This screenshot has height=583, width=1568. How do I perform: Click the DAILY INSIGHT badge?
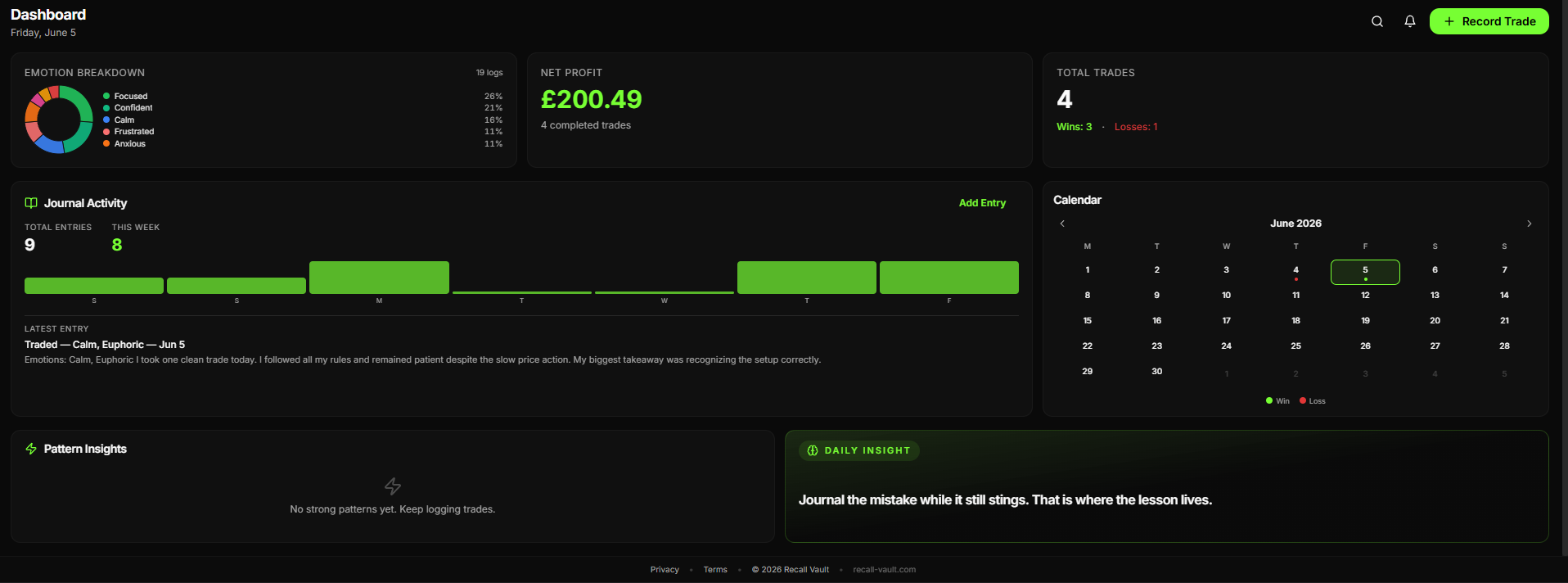[858, 450]
